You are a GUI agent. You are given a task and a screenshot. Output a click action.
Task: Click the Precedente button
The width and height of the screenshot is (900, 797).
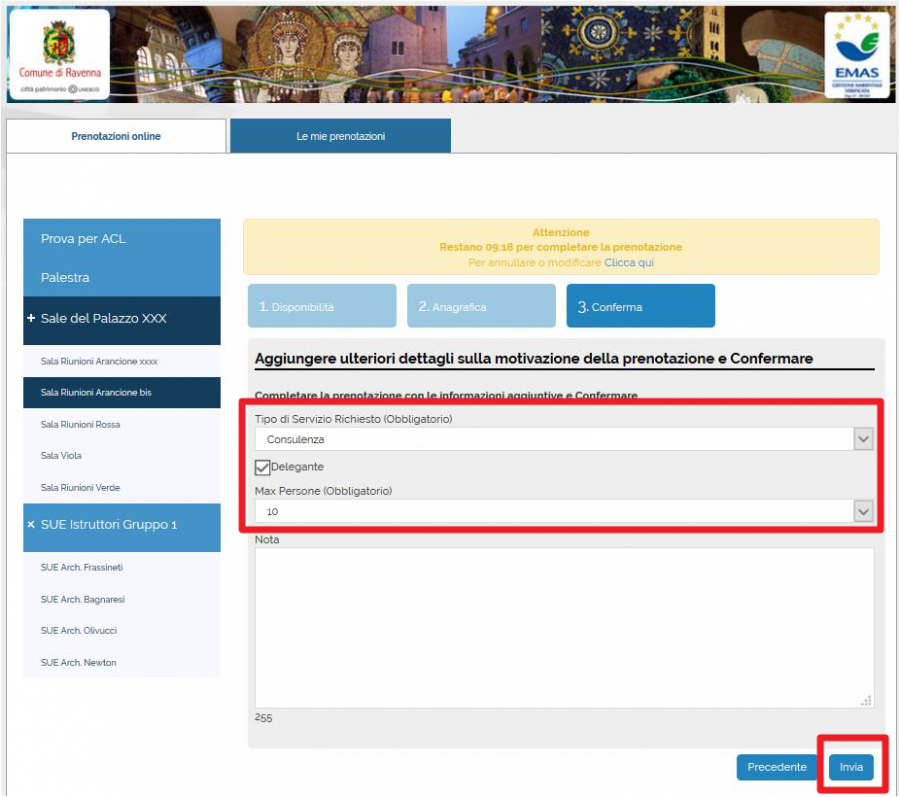coord(777,767)
